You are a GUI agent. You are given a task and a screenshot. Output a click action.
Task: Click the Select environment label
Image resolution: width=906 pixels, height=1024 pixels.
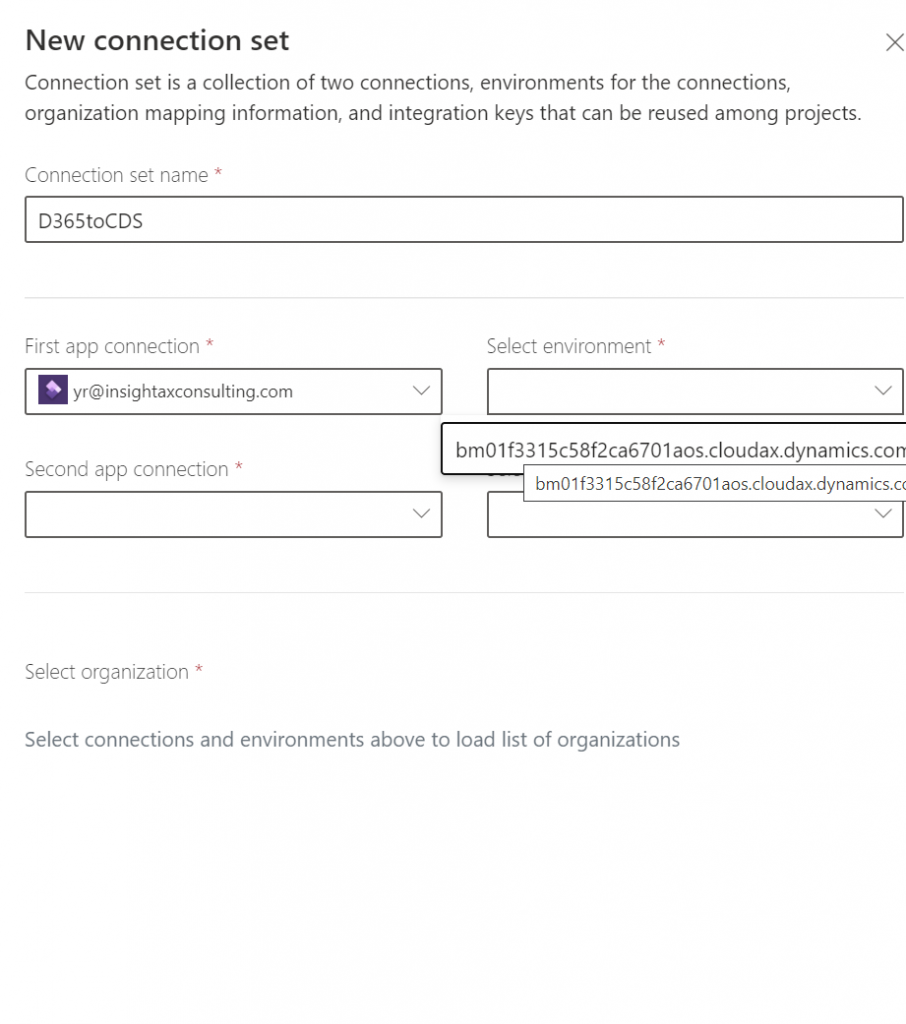569,347
